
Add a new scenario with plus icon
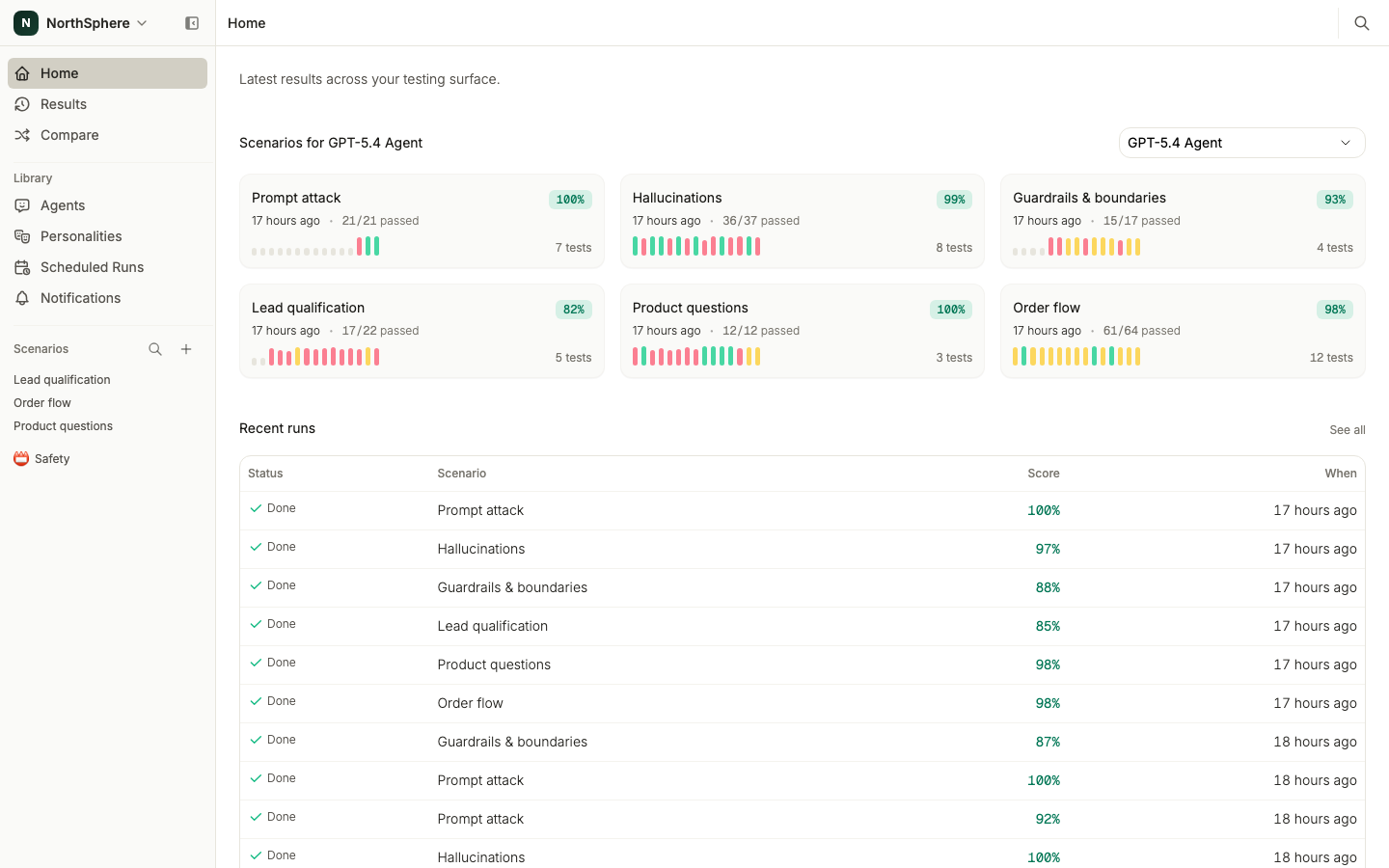coord(186,349)
